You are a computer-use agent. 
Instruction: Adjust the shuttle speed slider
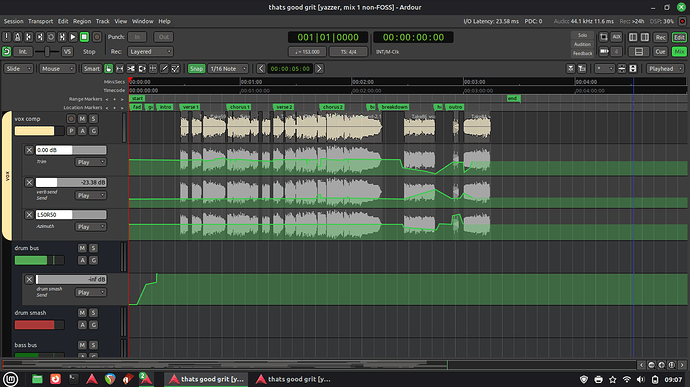click(47, 52)
